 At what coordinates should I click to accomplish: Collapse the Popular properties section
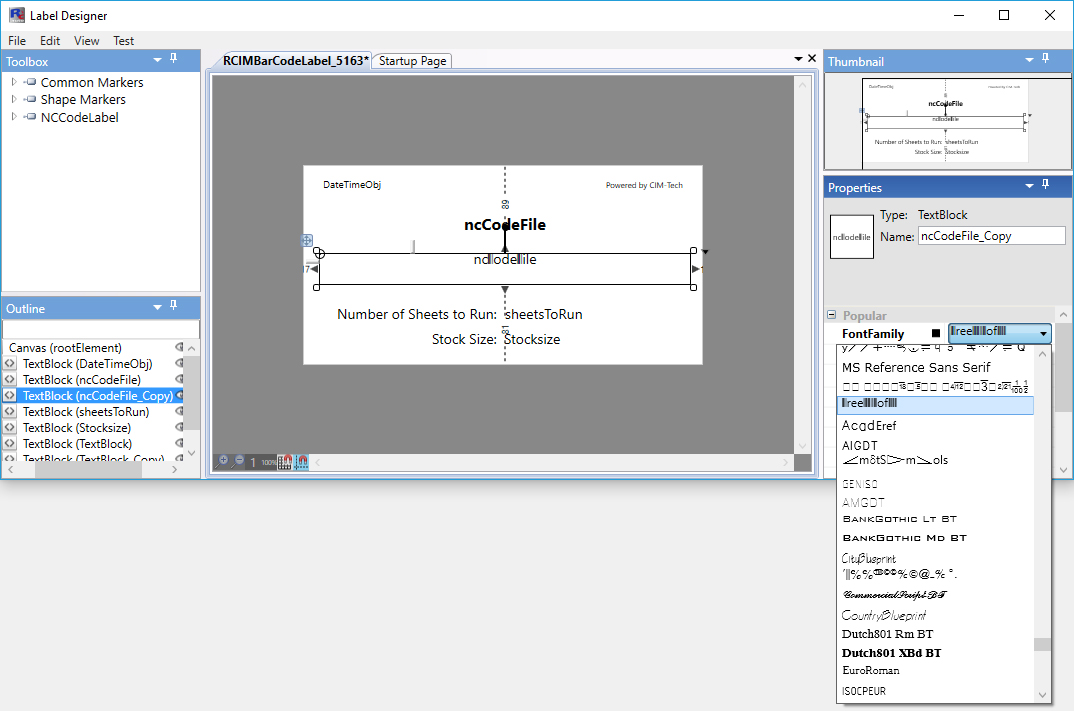(x=832, y=315)
